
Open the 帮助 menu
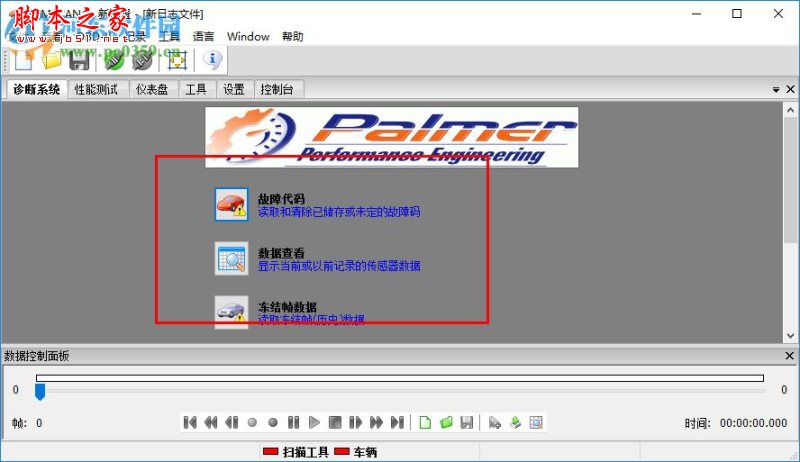click(293, 36)
